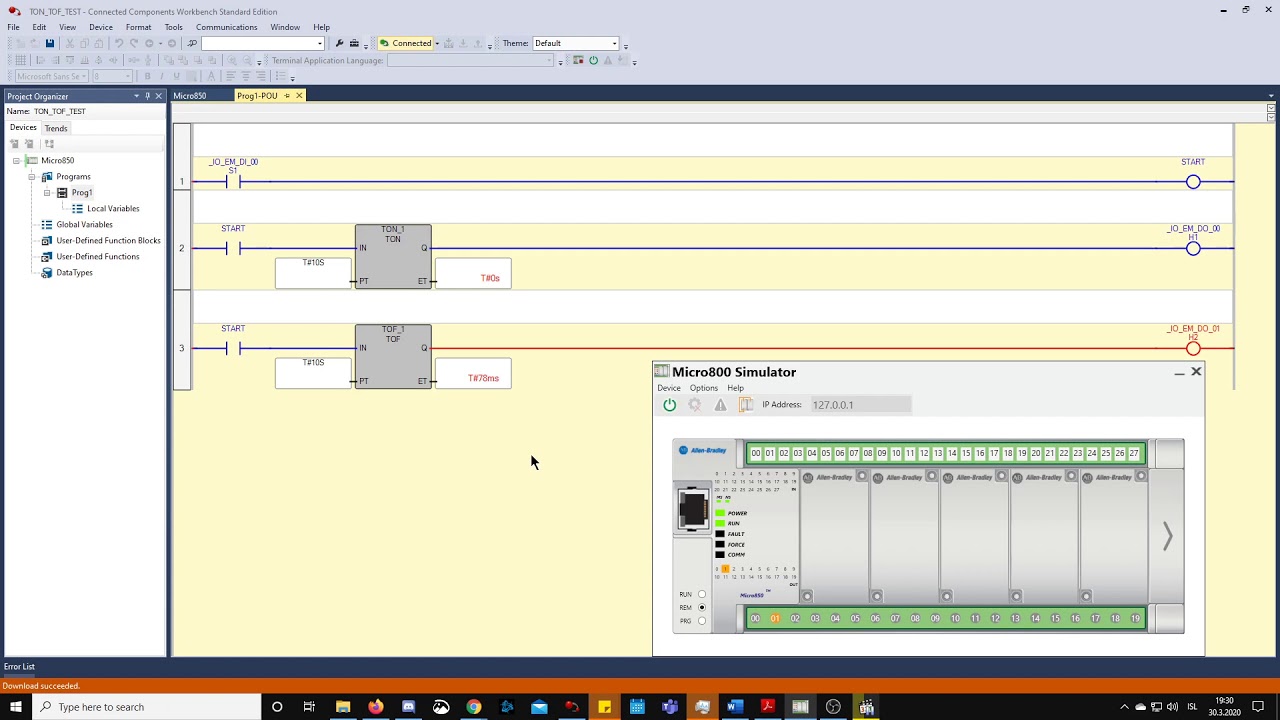Collapse the Micro850 tree node
Screen dimensions: 1280x720
(16, 160)
